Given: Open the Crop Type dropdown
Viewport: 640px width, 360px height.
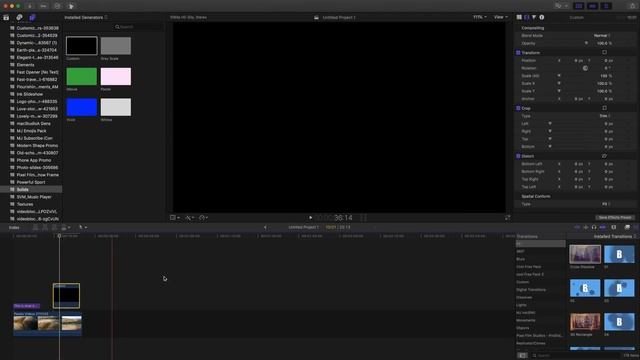Looking at the screenshot, I should (x=605, y=116).
